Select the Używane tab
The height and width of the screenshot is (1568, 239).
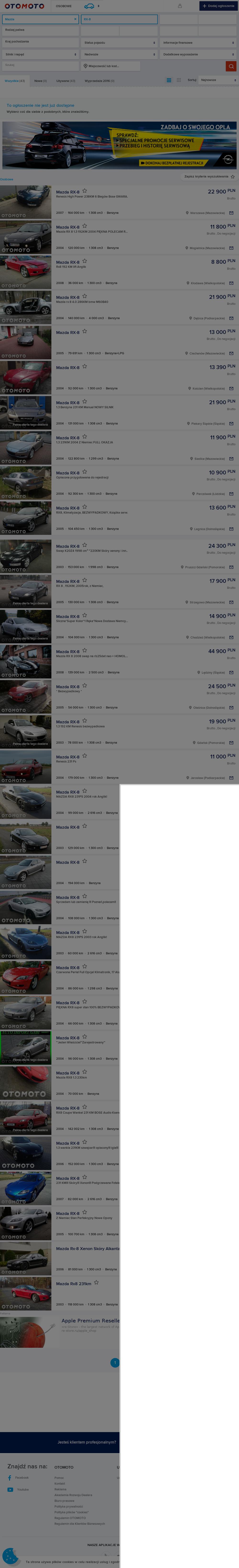coord(65,80)
